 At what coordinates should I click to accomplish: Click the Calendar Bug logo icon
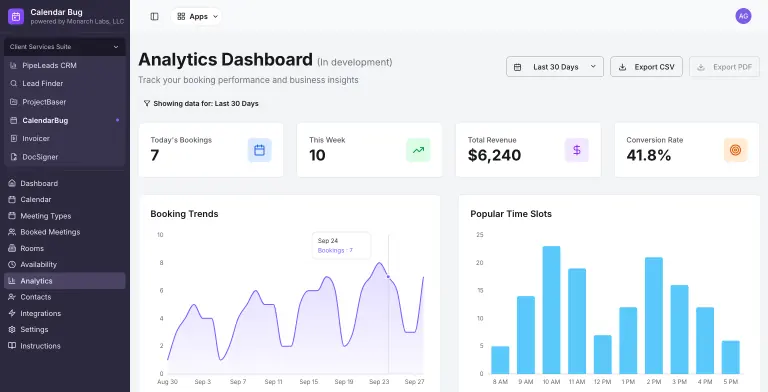coord(16,16)
